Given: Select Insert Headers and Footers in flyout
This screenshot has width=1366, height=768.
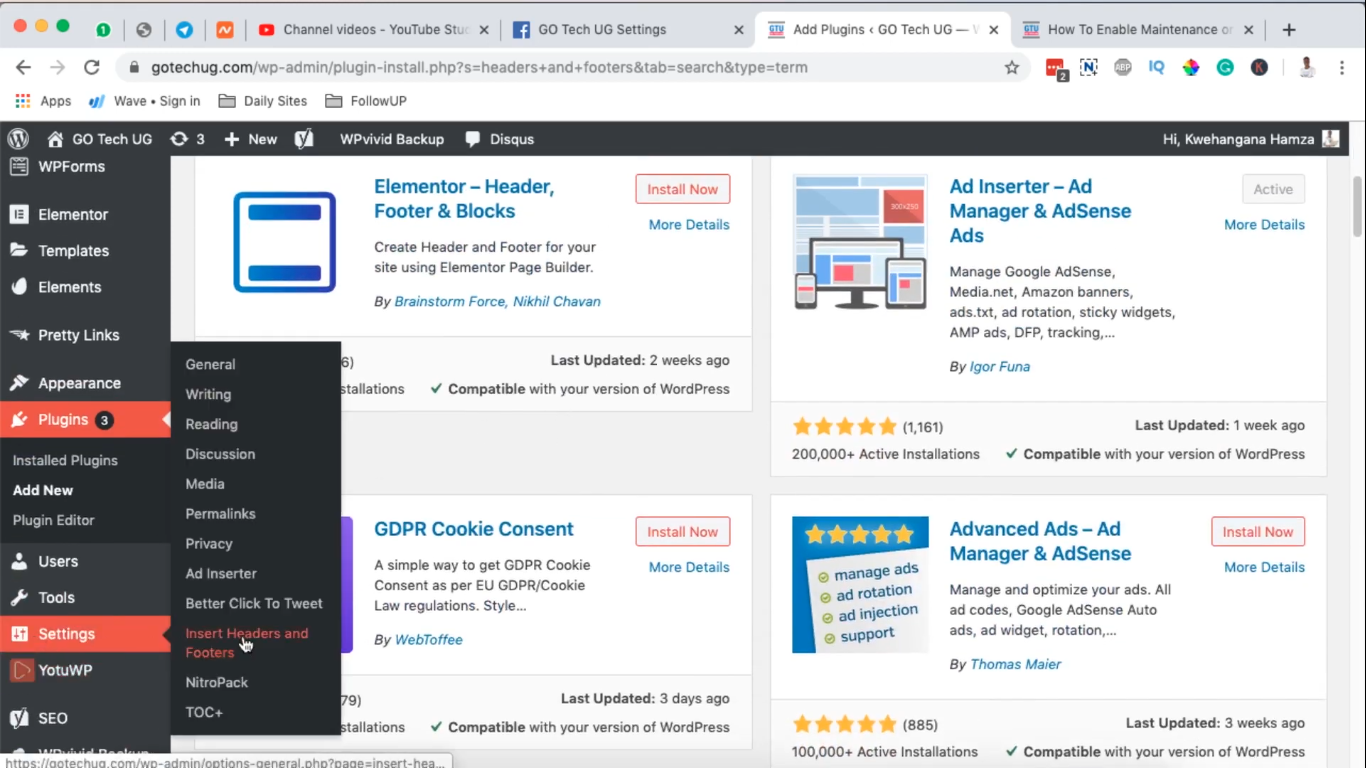Looking at the screenshot, I should point(247,643).
